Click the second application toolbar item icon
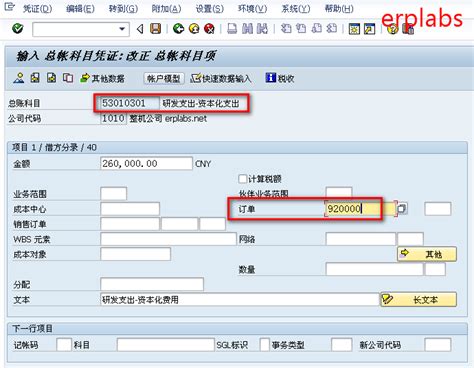Viewport: 474px width, 368px height. tap(35, 78)
